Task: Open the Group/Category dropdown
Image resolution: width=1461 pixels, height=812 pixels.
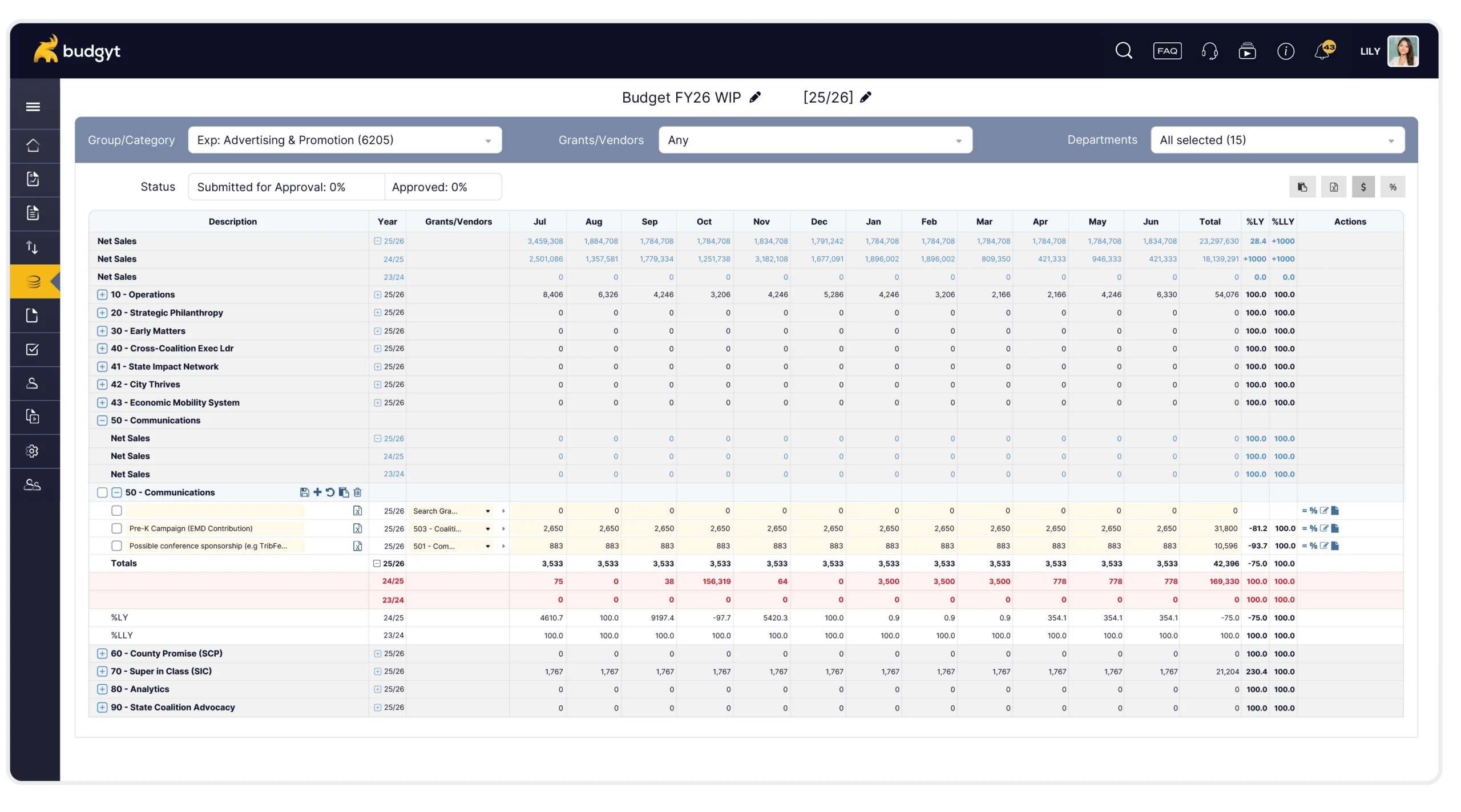Action: click(x=345, y=140)
